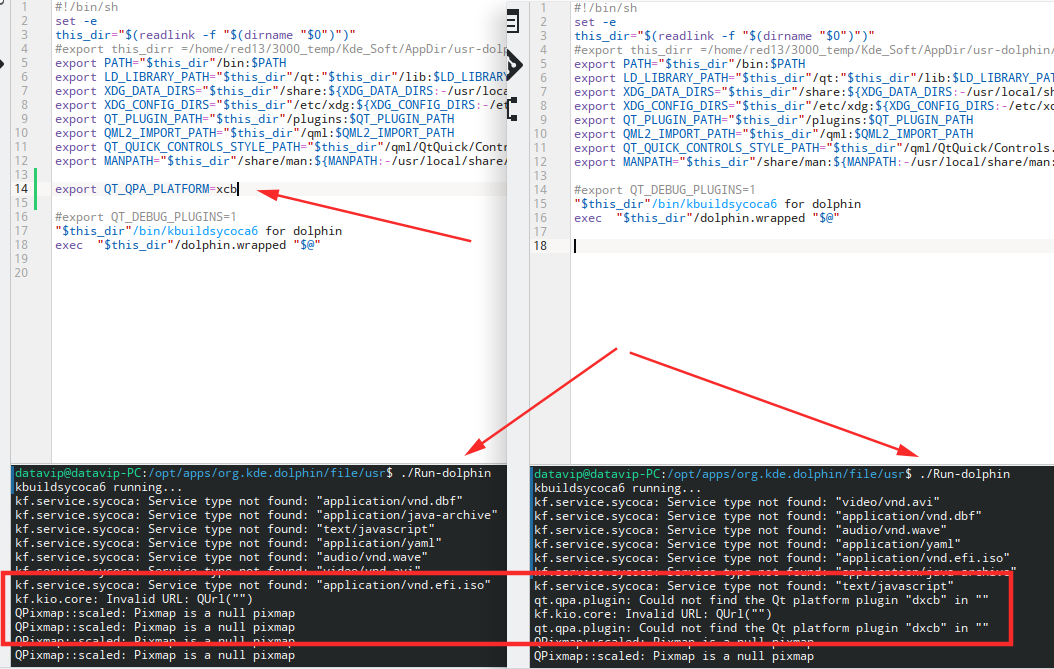Click 'export QT_PLUGIN_PATH' line in right editor
This screenshot has width=1054, height=669.
click(774, 120)
